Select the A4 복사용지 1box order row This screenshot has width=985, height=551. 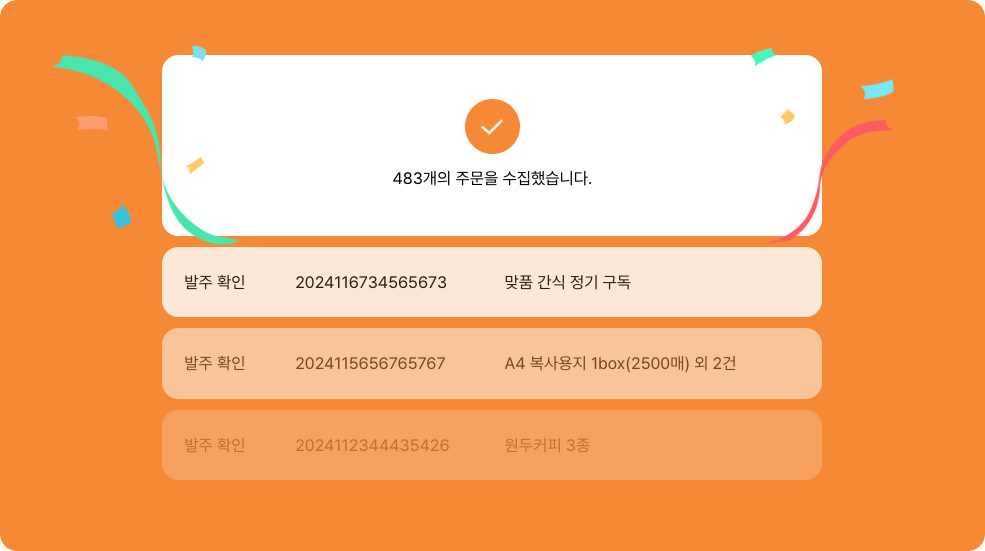pyautogui.click(x=492, y=363)
